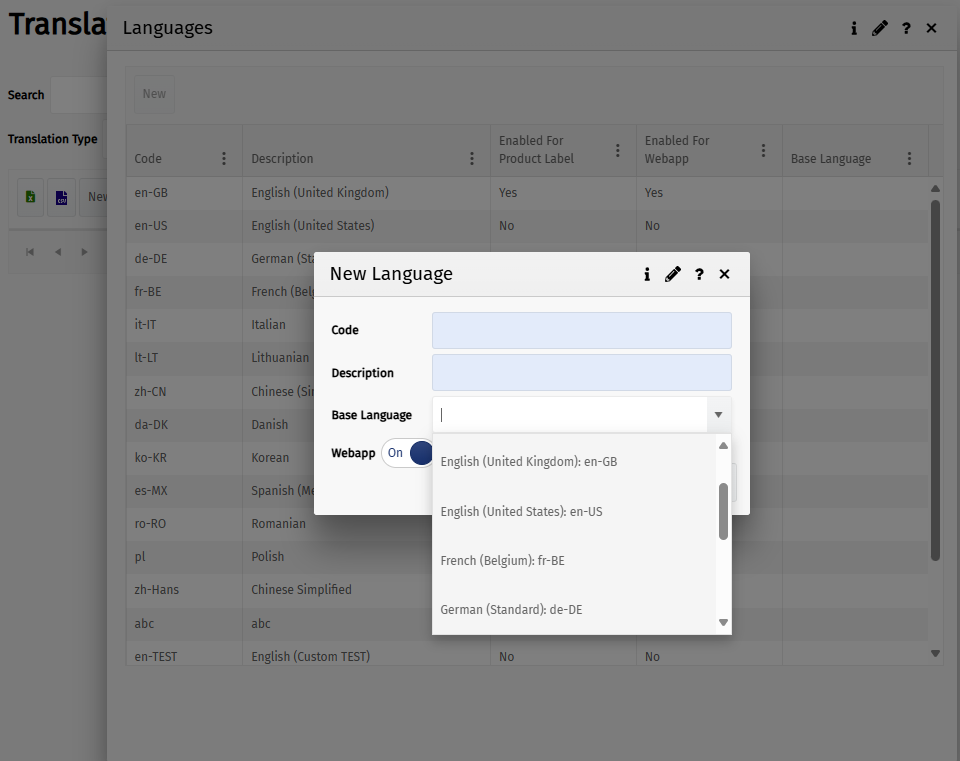Viewport: 960px width, 761px height.
Task: Select the es-MX row code cell
Action: pyautogui.click(x=184, y=491)
